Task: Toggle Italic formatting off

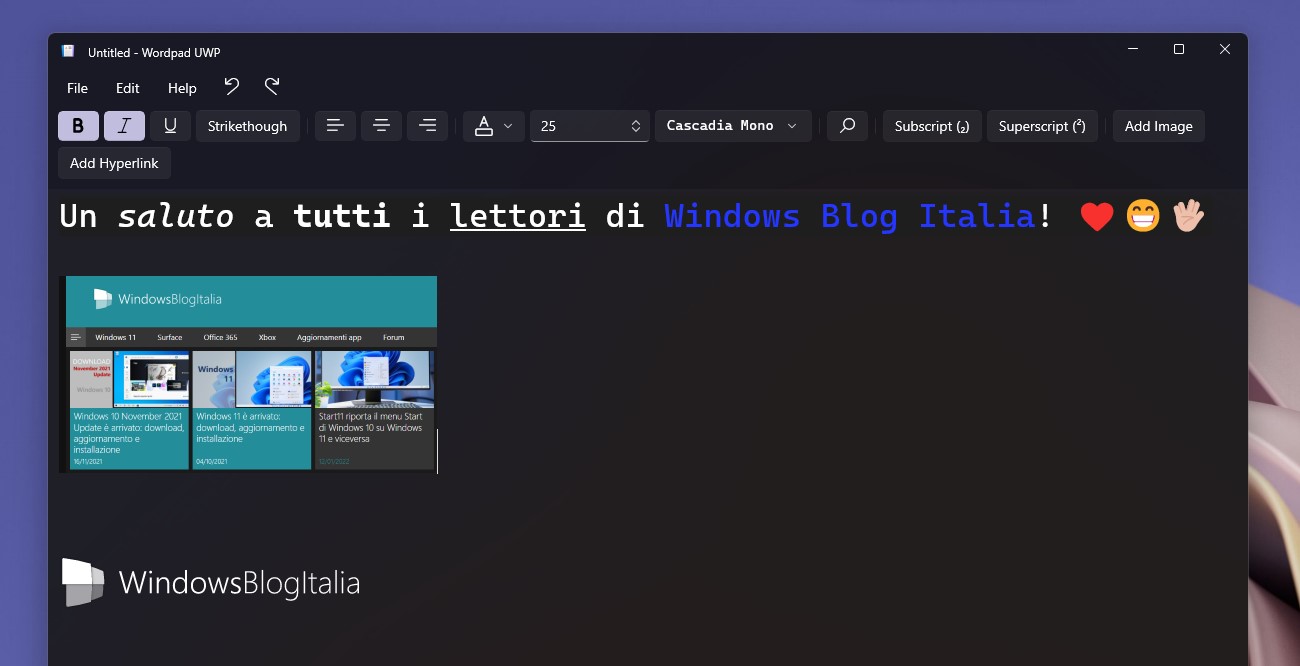Action: pyautogui.click(x=124, y=126)
